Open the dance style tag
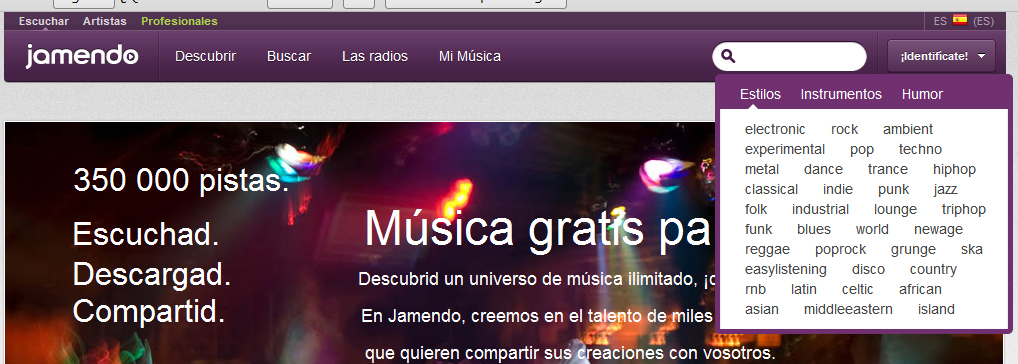 823,169
